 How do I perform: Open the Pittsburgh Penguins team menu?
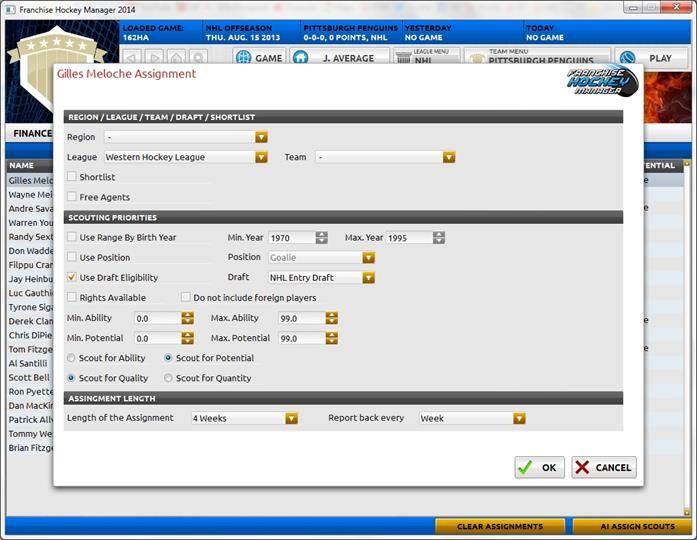pos(537,58)
